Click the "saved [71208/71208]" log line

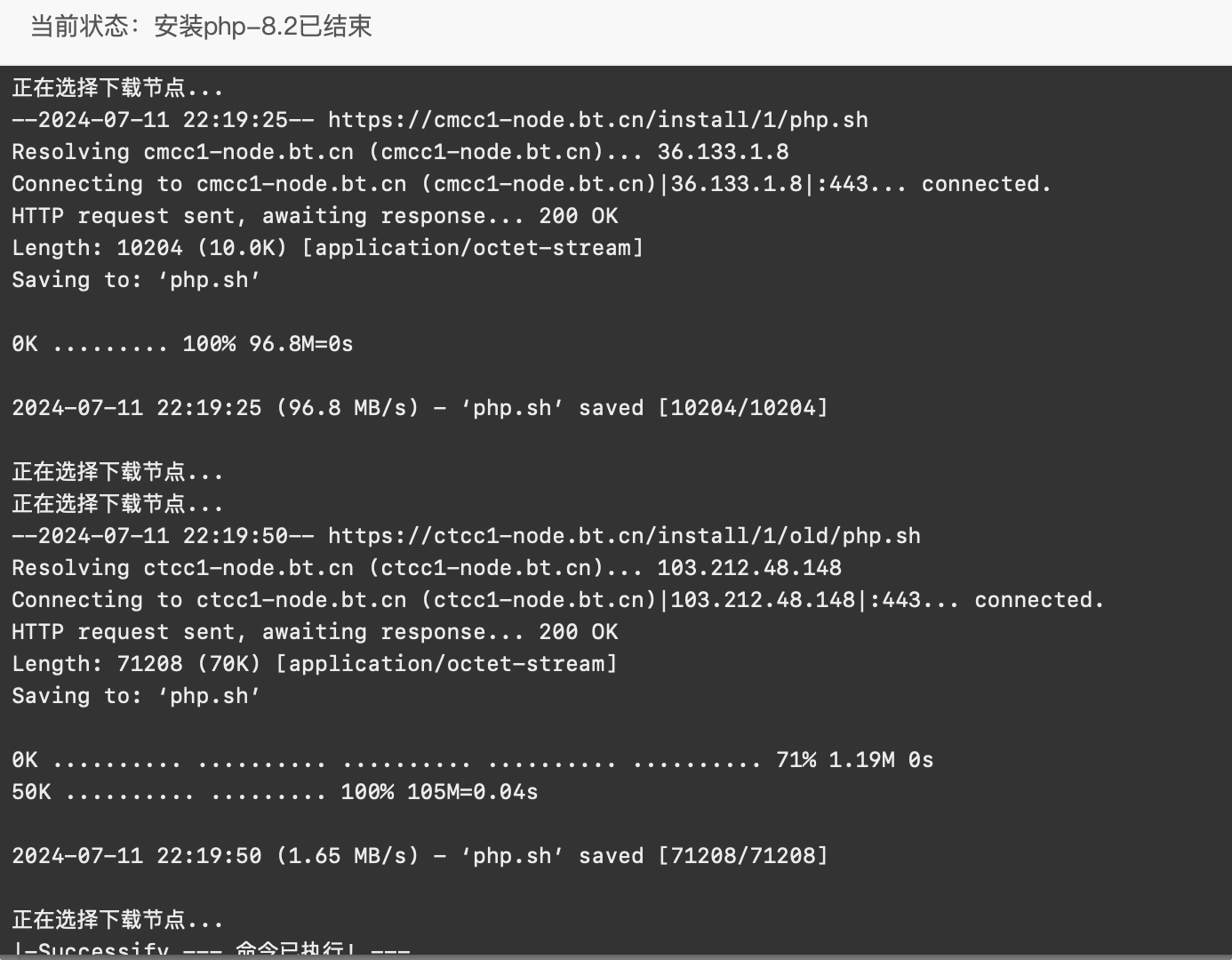pos(420,856)
